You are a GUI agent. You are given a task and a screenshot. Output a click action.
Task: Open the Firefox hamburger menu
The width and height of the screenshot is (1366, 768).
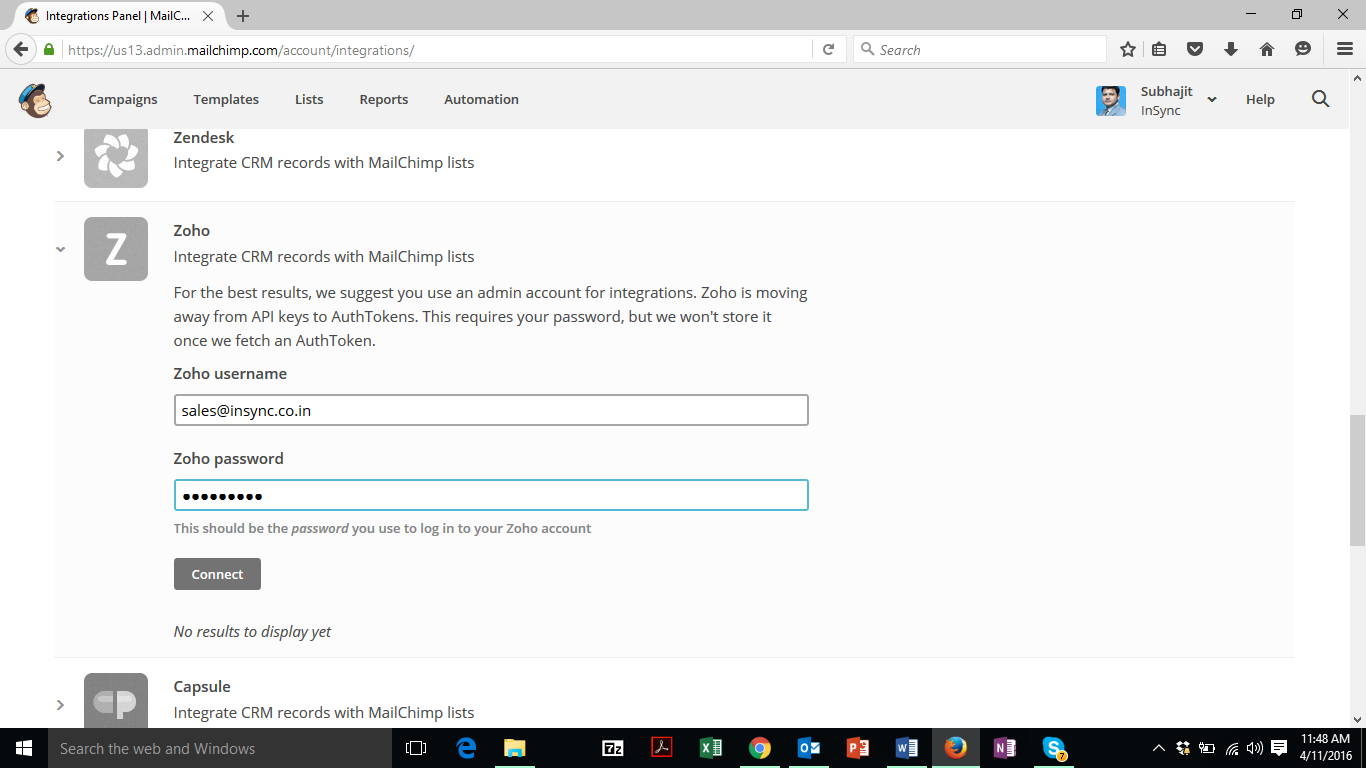click(1345, 49)
